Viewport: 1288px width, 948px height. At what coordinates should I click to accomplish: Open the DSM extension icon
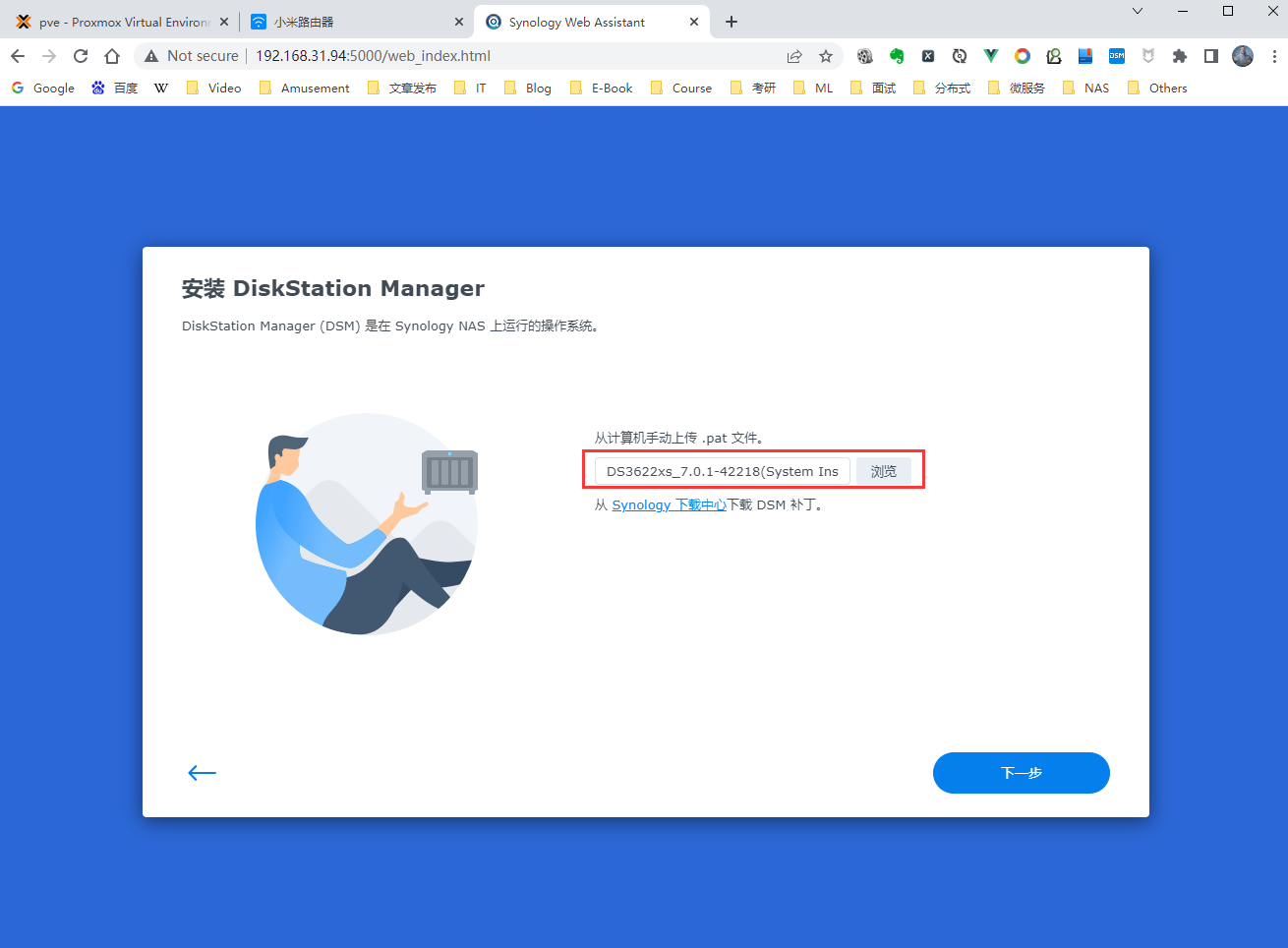tap(1117, 56)
